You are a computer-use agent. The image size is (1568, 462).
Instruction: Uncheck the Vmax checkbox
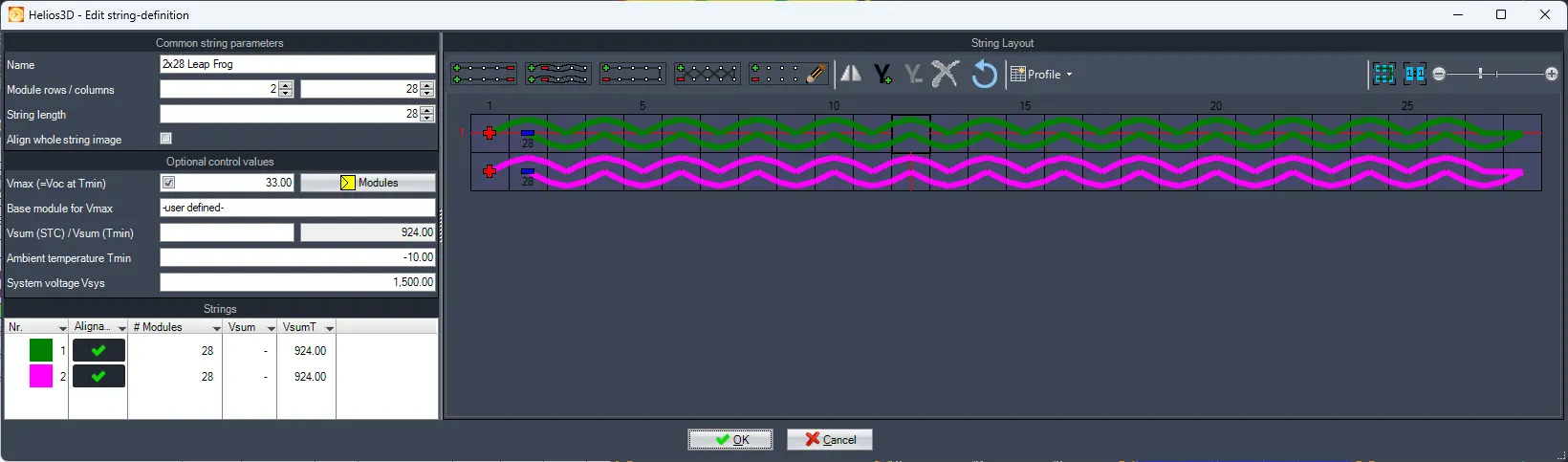[x=169, y=183]
